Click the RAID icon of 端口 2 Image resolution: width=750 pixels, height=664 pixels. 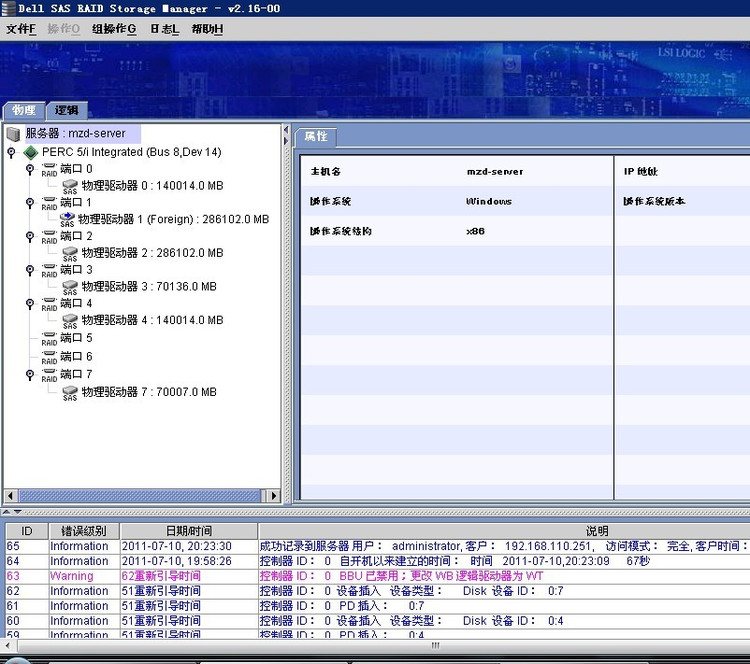(x=49, y=237)
